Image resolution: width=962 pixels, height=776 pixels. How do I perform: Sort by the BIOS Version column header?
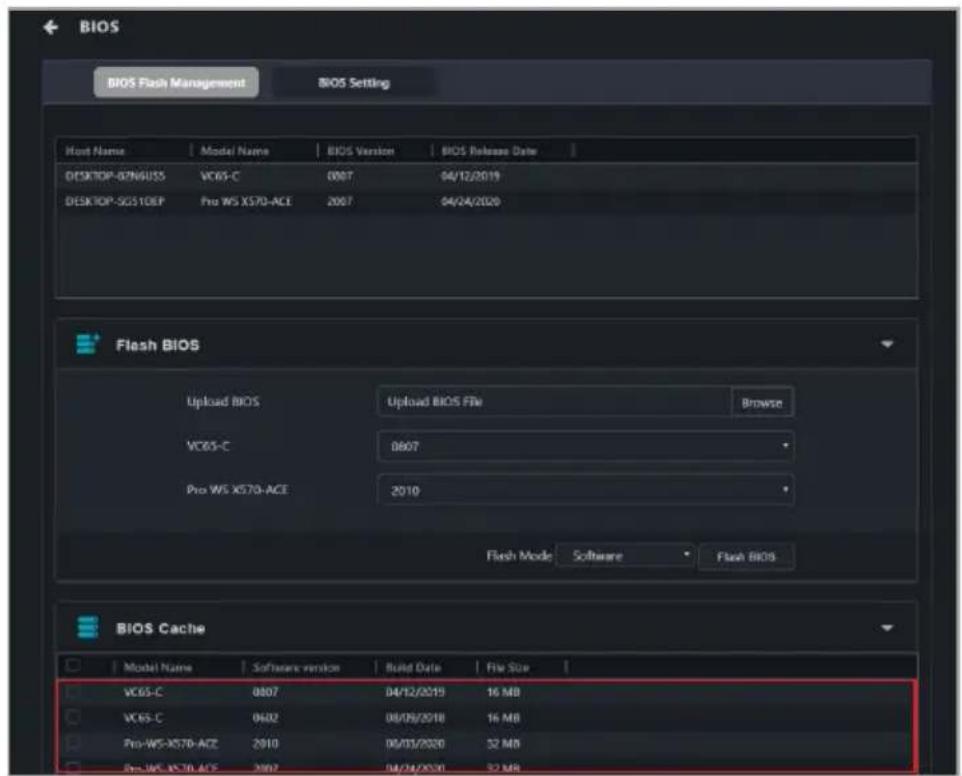click(x=361, y=151)
